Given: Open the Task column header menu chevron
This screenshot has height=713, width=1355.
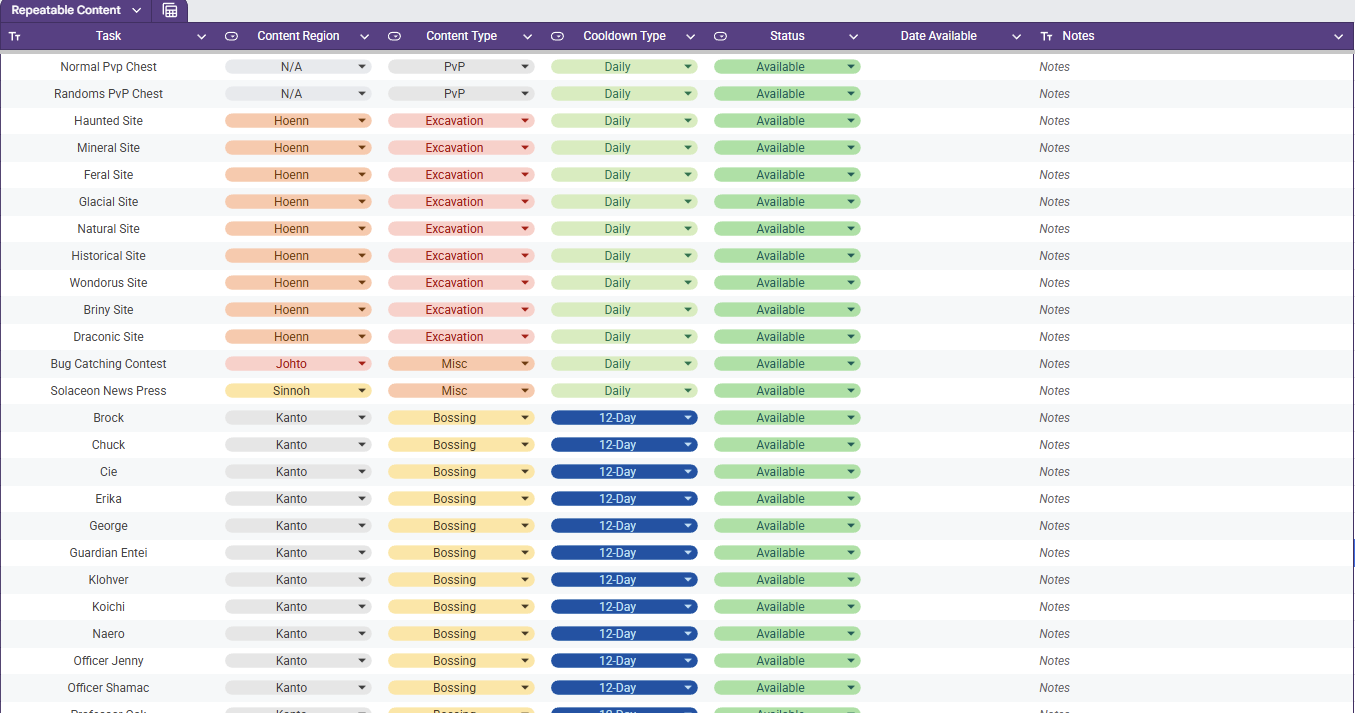Looking at the screenshot, I should pos(202,36).
